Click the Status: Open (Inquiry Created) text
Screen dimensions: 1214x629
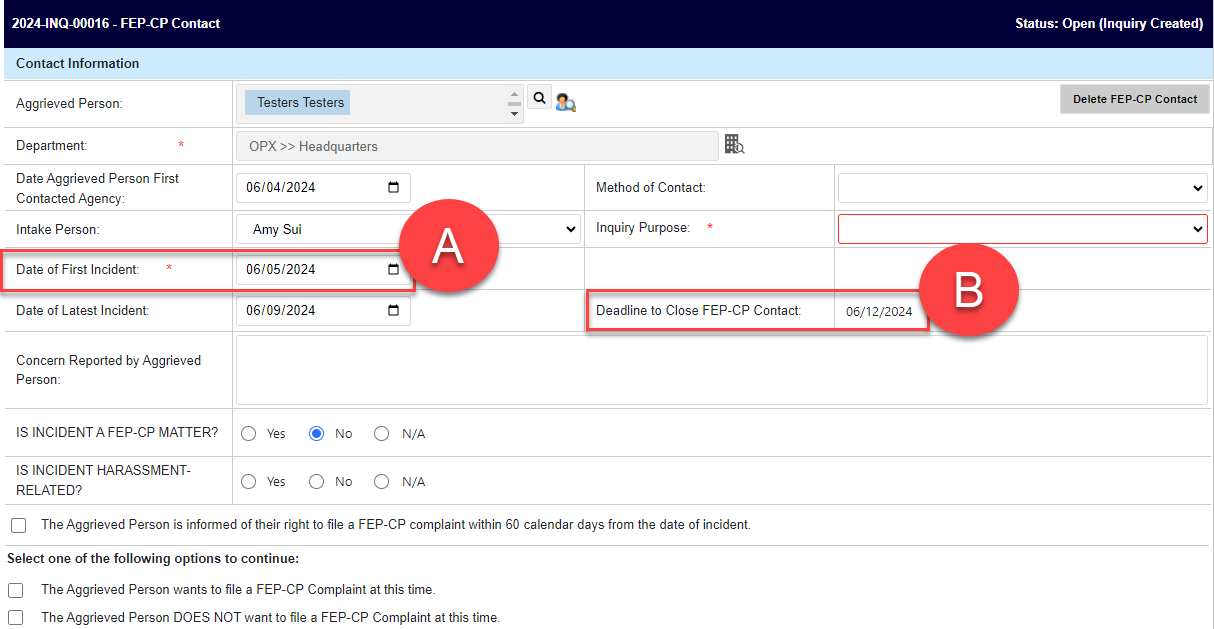[x=1109, y=23]
